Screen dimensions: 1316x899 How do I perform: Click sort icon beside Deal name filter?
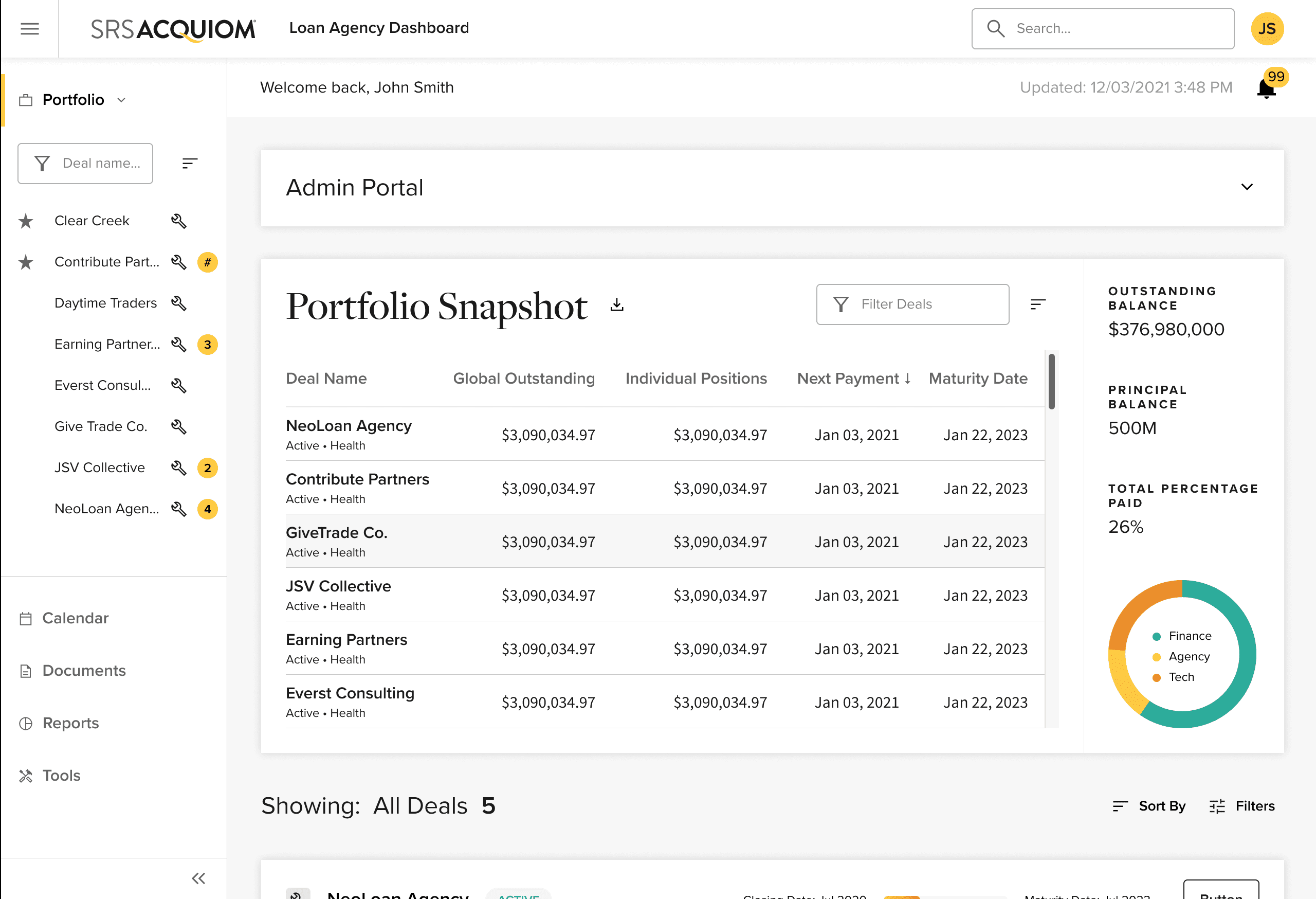click(x=190, y=164)
